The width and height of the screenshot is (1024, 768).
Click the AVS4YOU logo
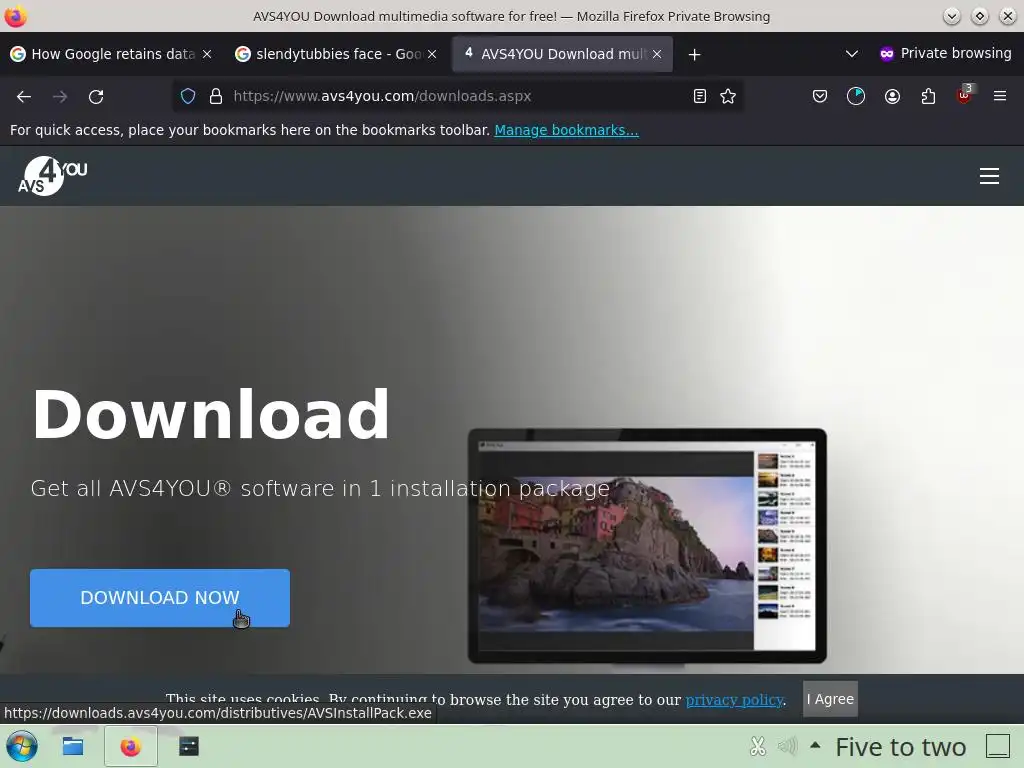point(52,176)
